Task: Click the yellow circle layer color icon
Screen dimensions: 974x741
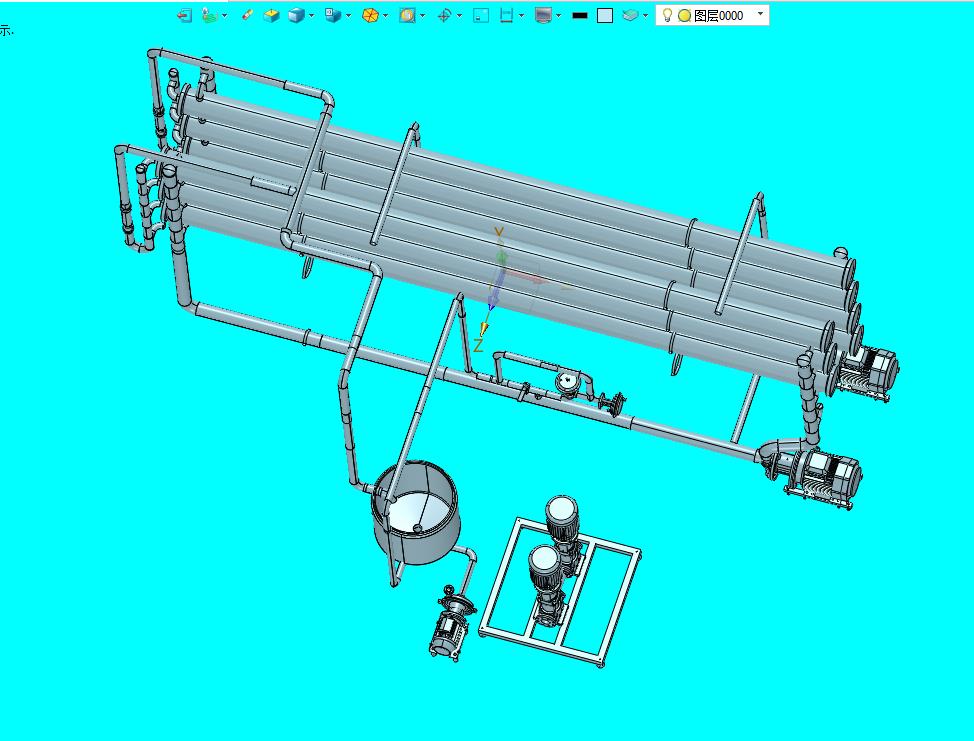Action: (684, 16)
